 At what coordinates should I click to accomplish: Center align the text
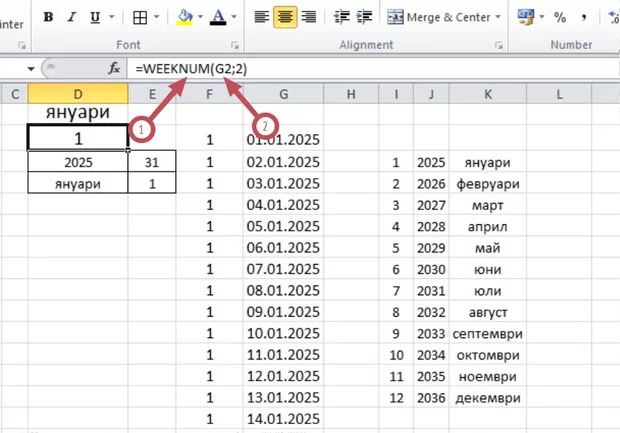285,17
